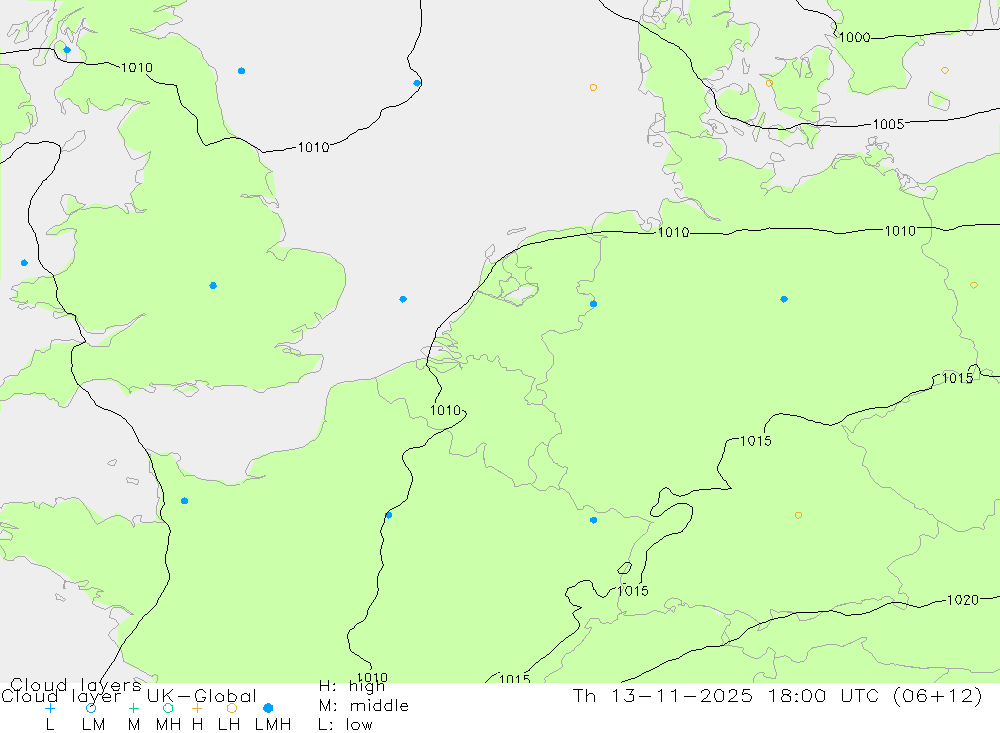The height and width of the screenshot is (733, 1000).
Task: Click the orange circle LH legend symbol
Action: pos(232,708)
